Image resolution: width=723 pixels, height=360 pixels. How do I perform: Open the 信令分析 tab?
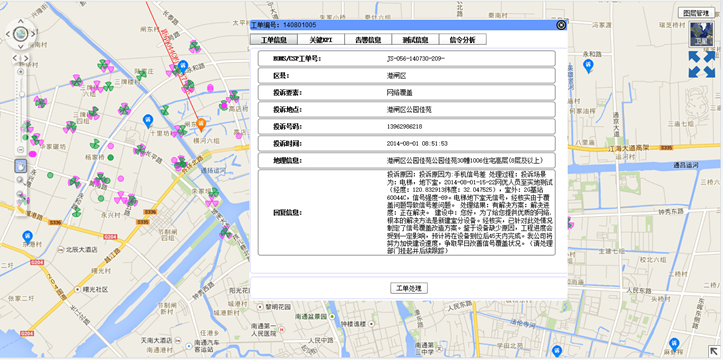pyautogui.click(x=463, y=39)
